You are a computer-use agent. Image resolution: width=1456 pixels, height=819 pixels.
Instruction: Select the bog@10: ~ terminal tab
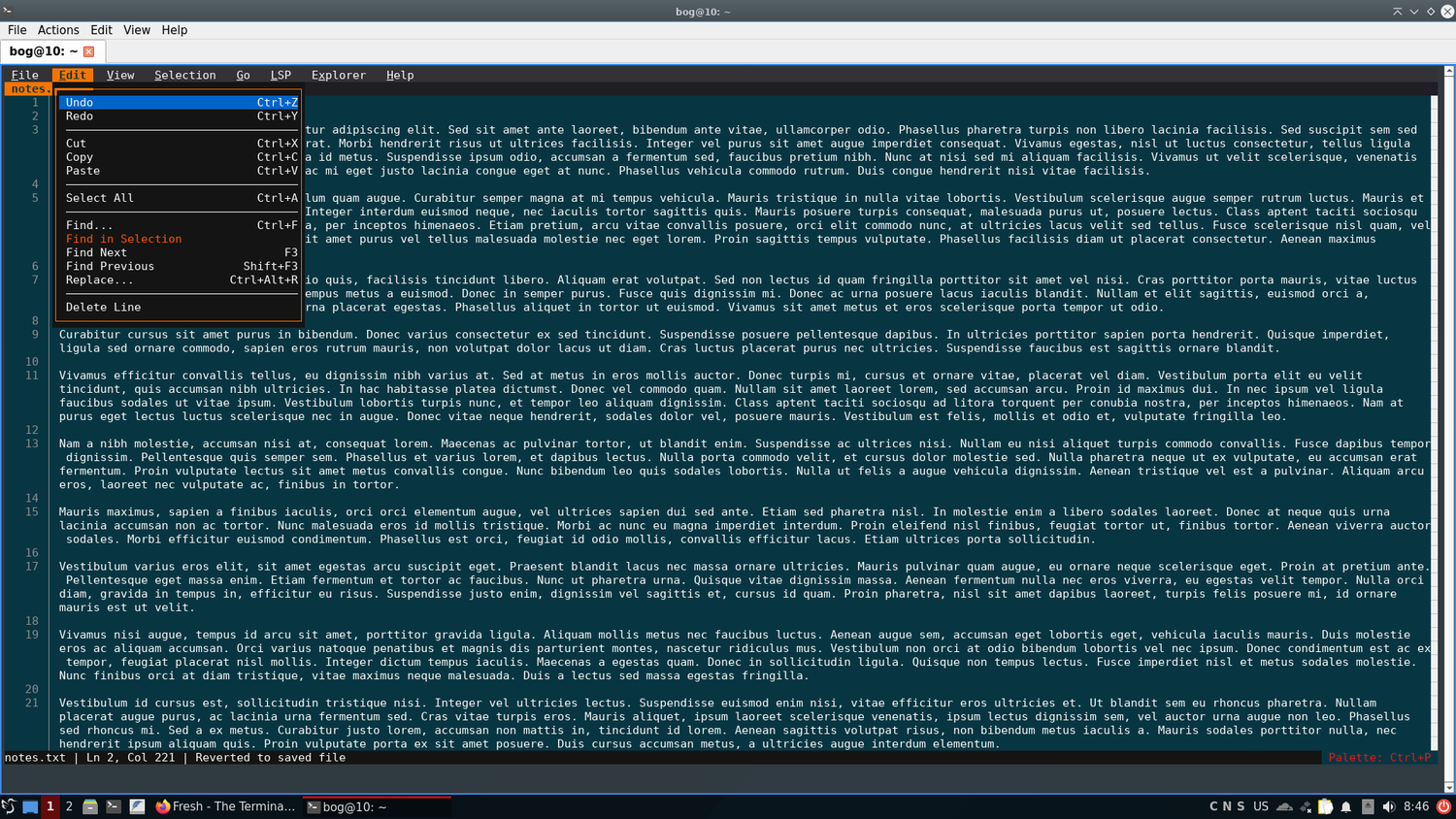point(52,51)
